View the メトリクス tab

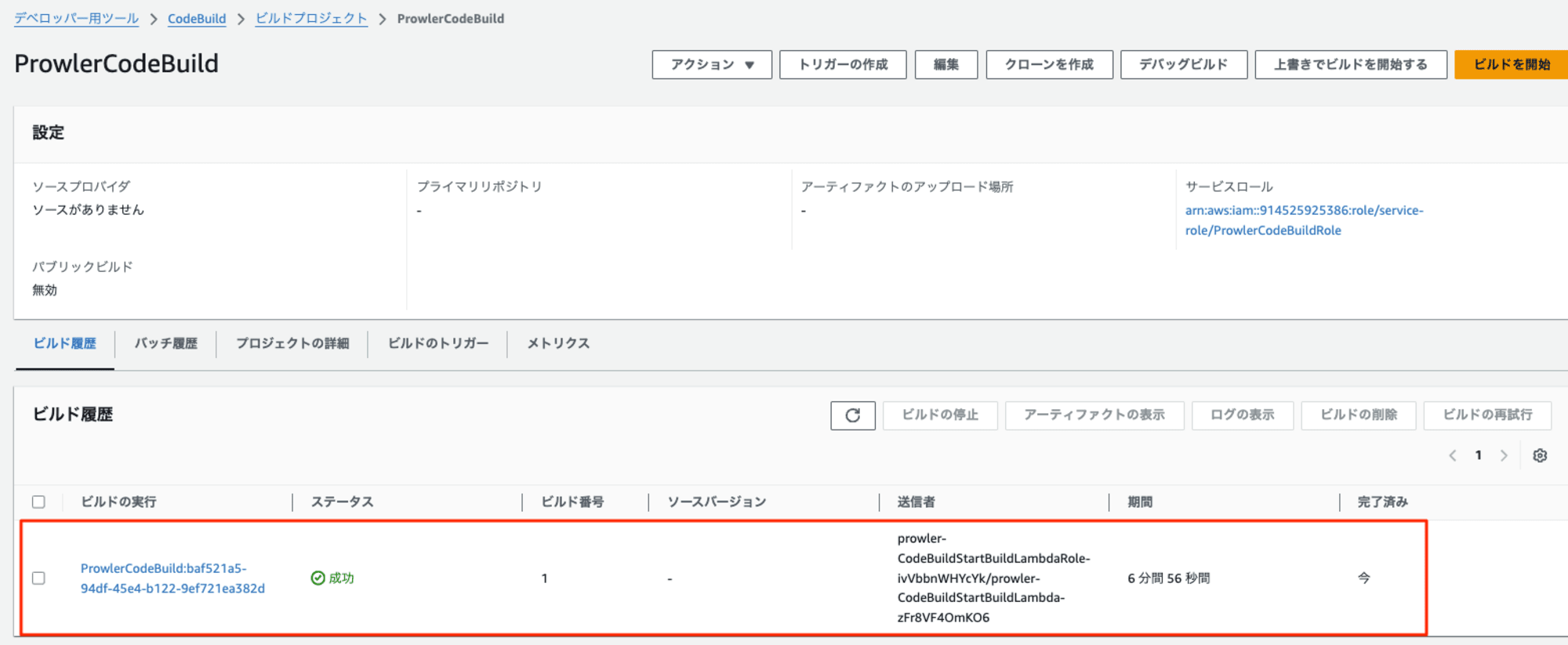click(x=558, y=343)
